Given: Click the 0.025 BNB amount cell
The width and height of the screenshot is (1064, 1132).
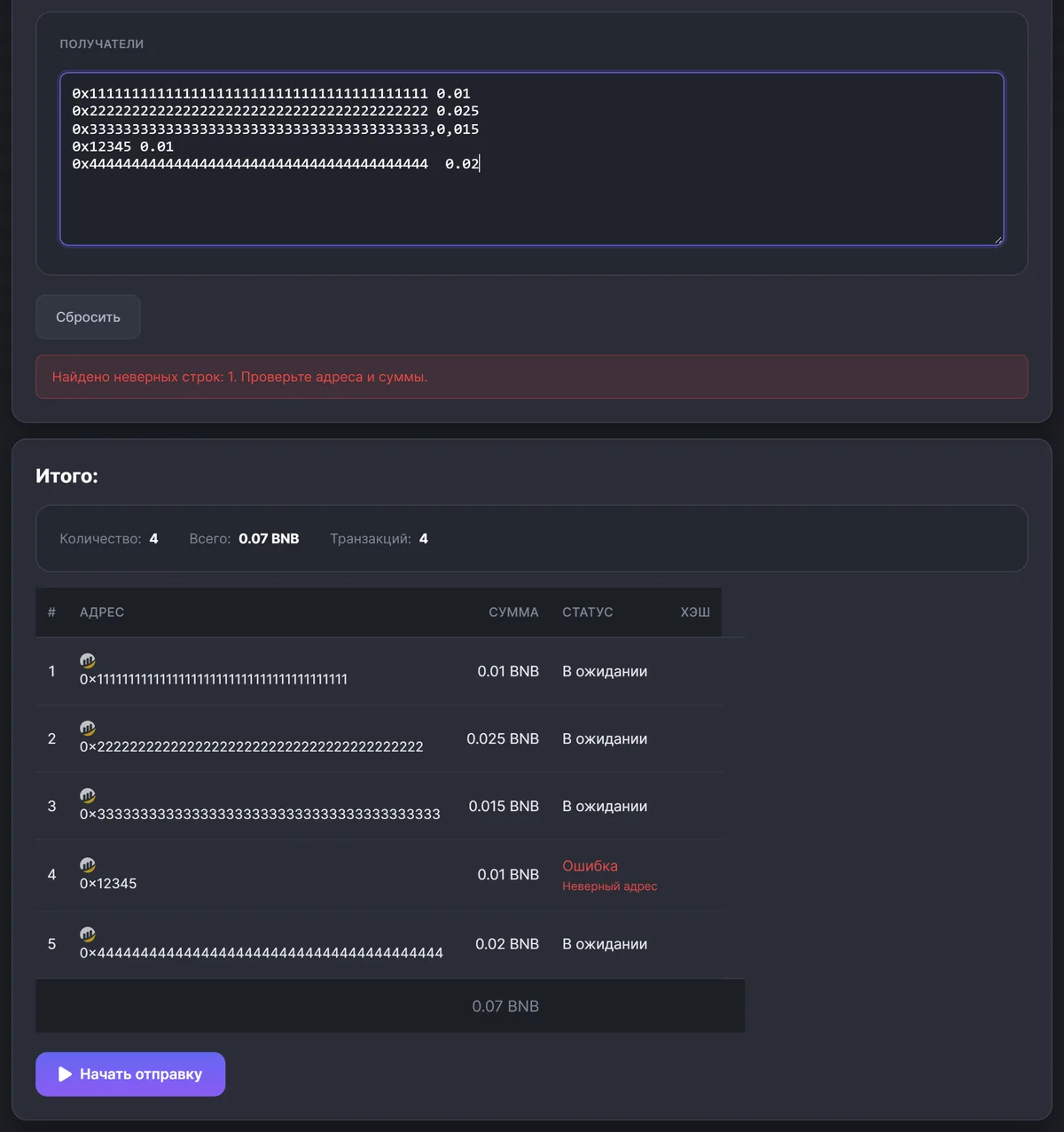Looking at the screenshot, I should (x=503, y=738).
